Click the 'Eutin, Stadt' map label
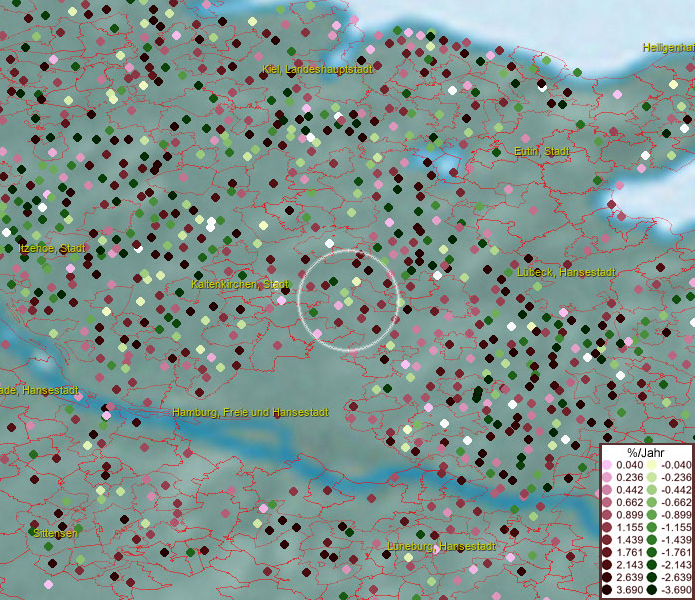Image resolution: width=695 pixels, height=600 pixels. click(x=542, y=152)
